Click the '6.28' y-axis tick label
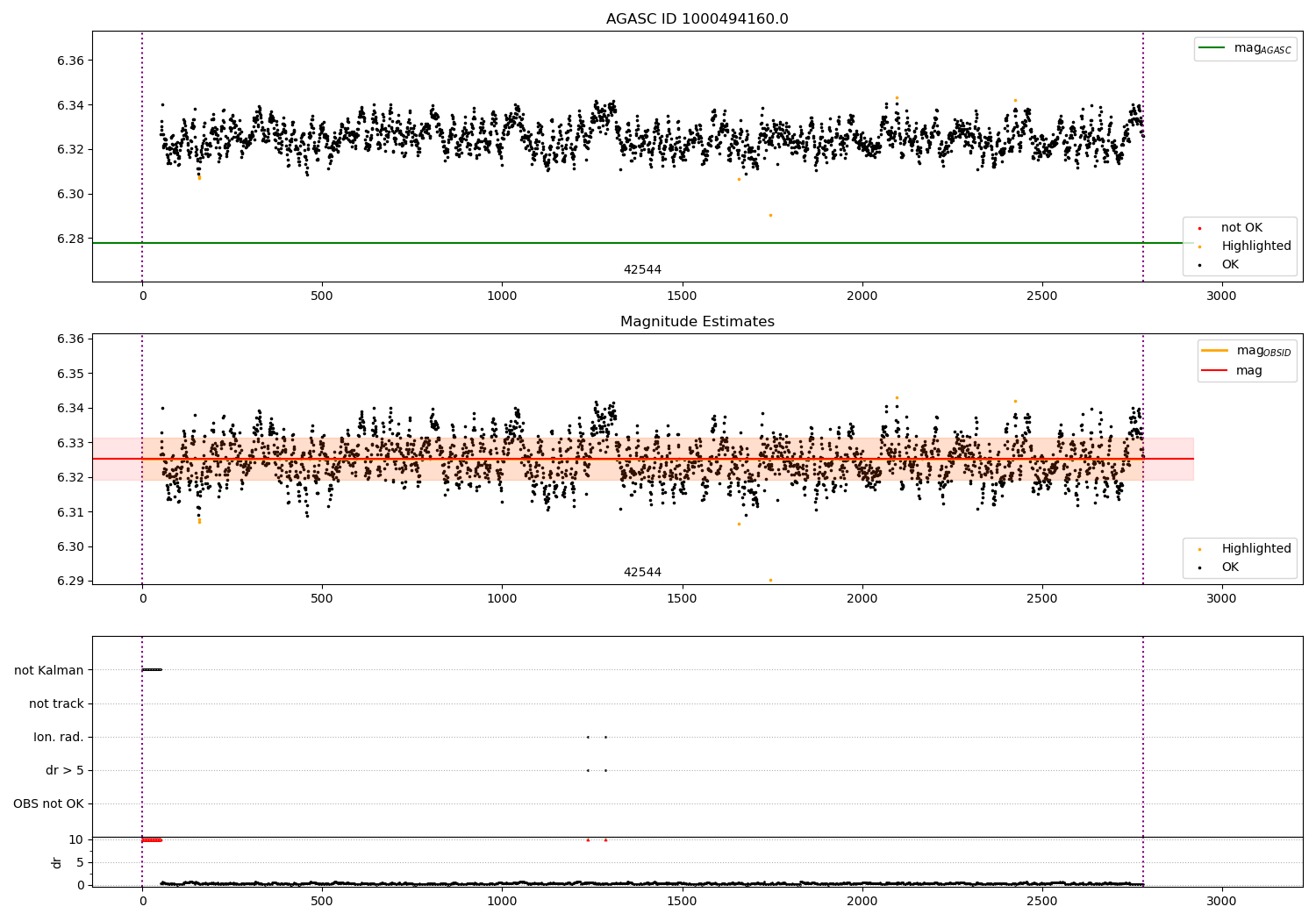1316x921 pixels. pyautogui.click(x=70, y=239)
